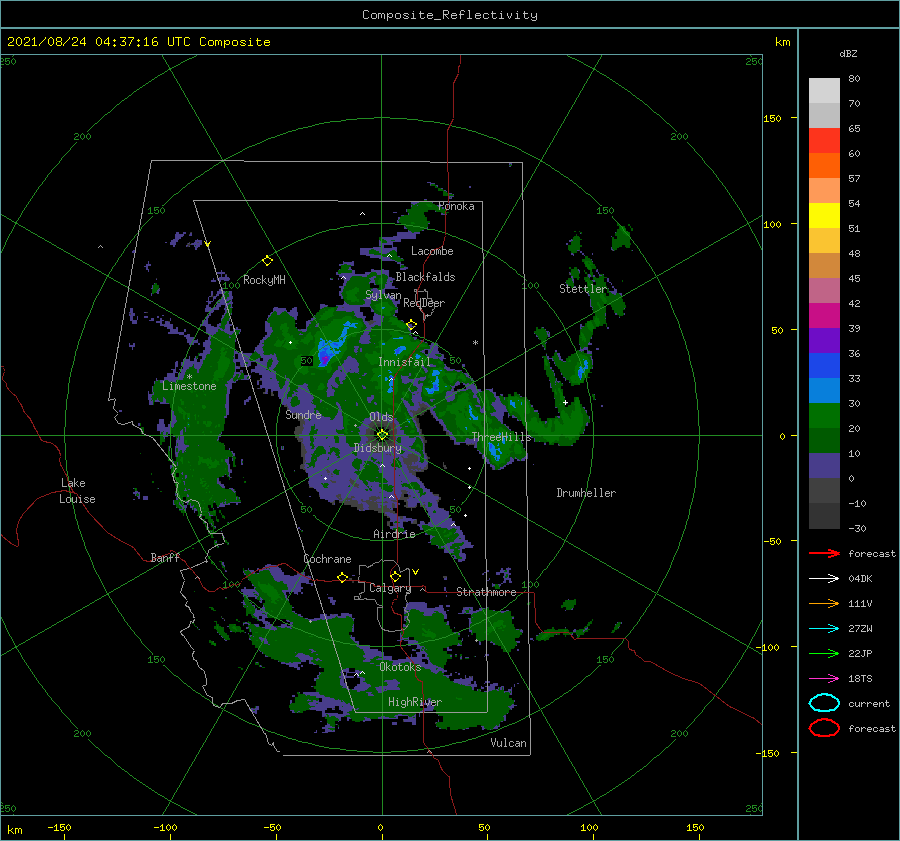900x841 pixels.
Task: Click the Okotoks town label
Action: point(400,667)
